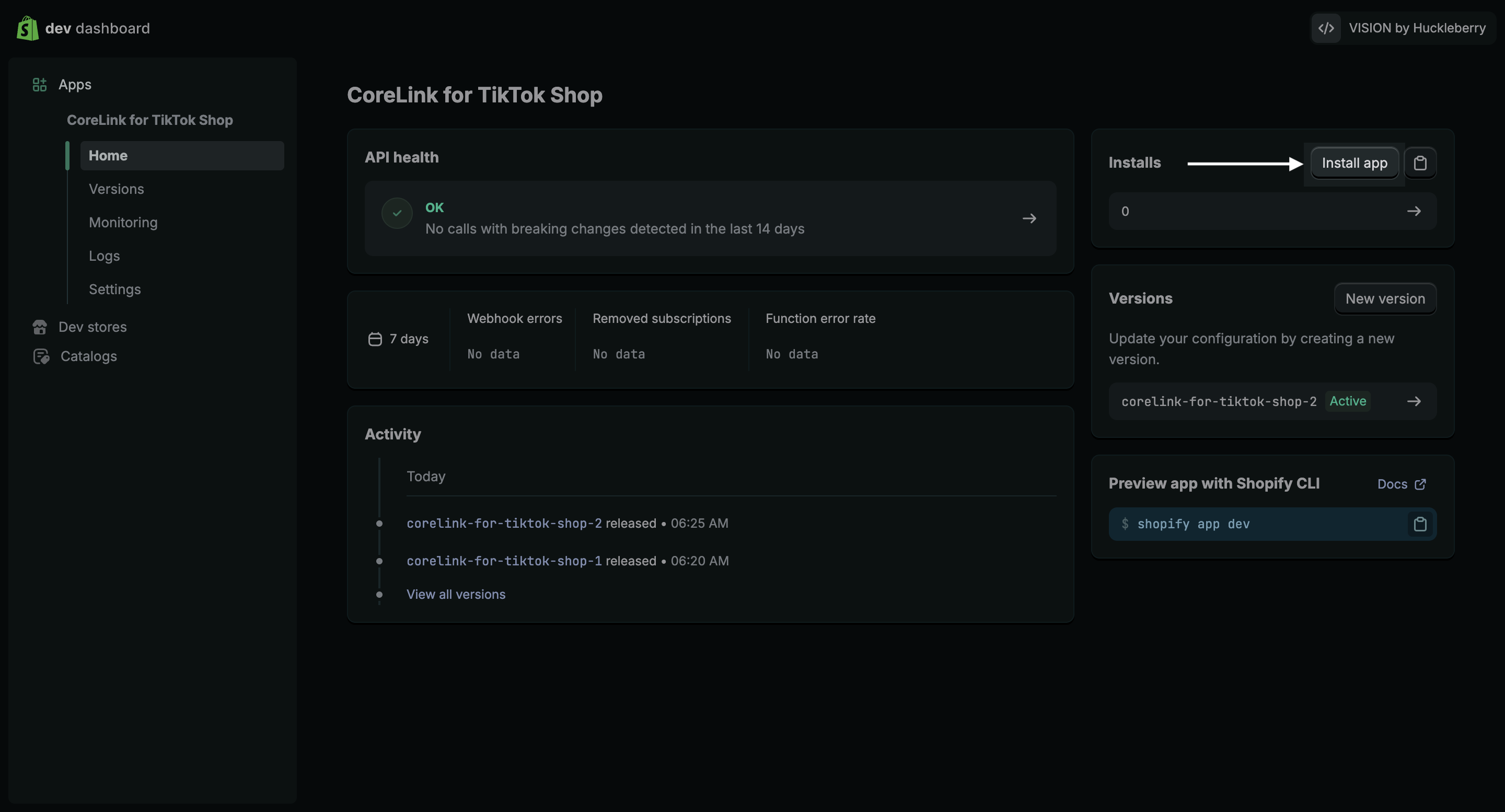The height and width of the screenshot is (812, 1505).
Task: Copy the shopify app dev command
Action: (x=1420, y=524)
